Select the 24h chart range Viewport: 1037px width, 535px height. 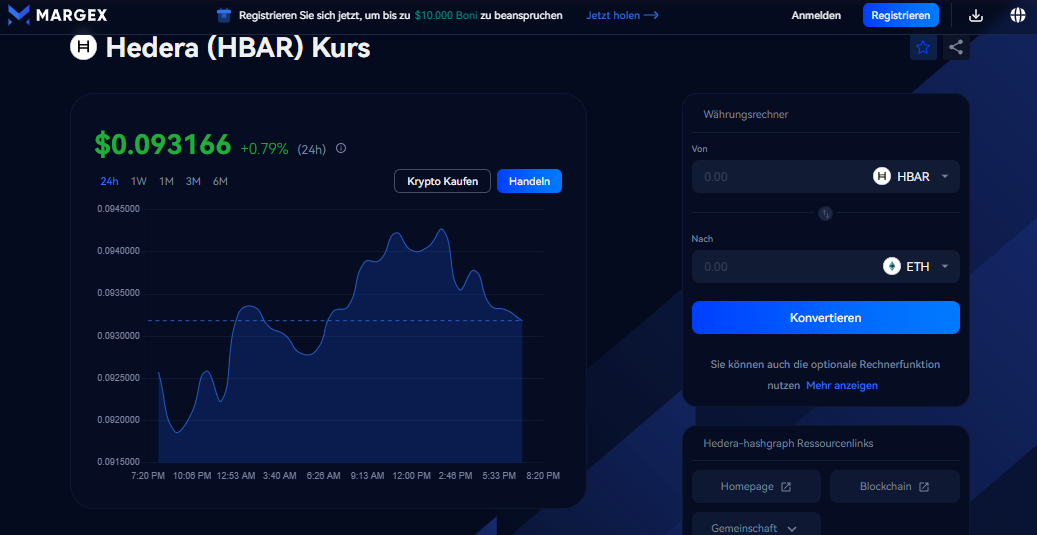(x=109, y=181)
